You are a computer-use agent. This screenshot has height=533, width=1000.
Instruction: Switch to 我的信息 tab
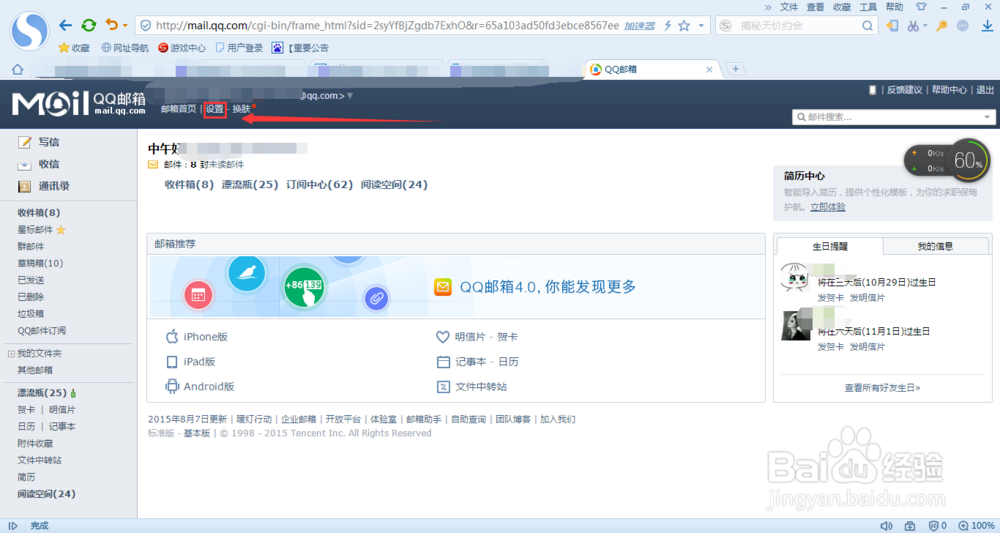(935, 246)
